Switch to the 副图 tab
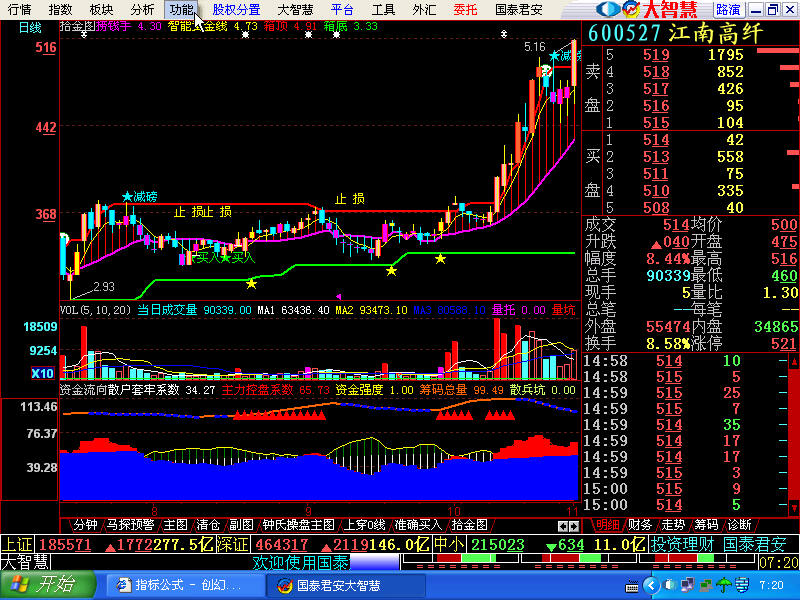The width and height of the screenshot is (800, 600). pyautogui.click(x=241, y=524)
